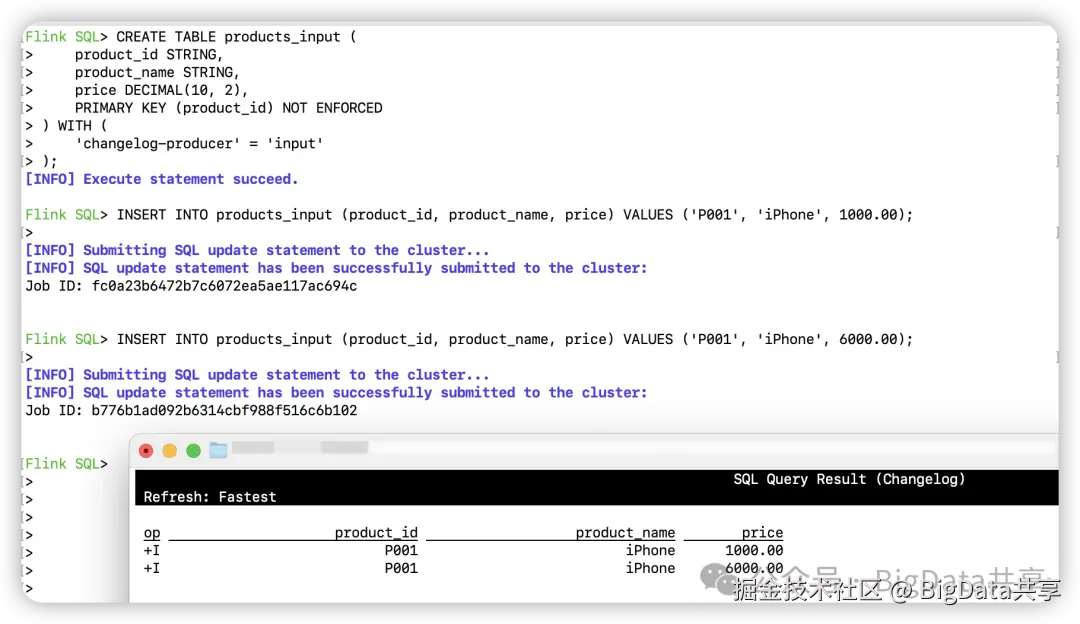The image size is (1080, 624).
Task: Click the 'product_id' column header in the results
Action: pos(376,532)
